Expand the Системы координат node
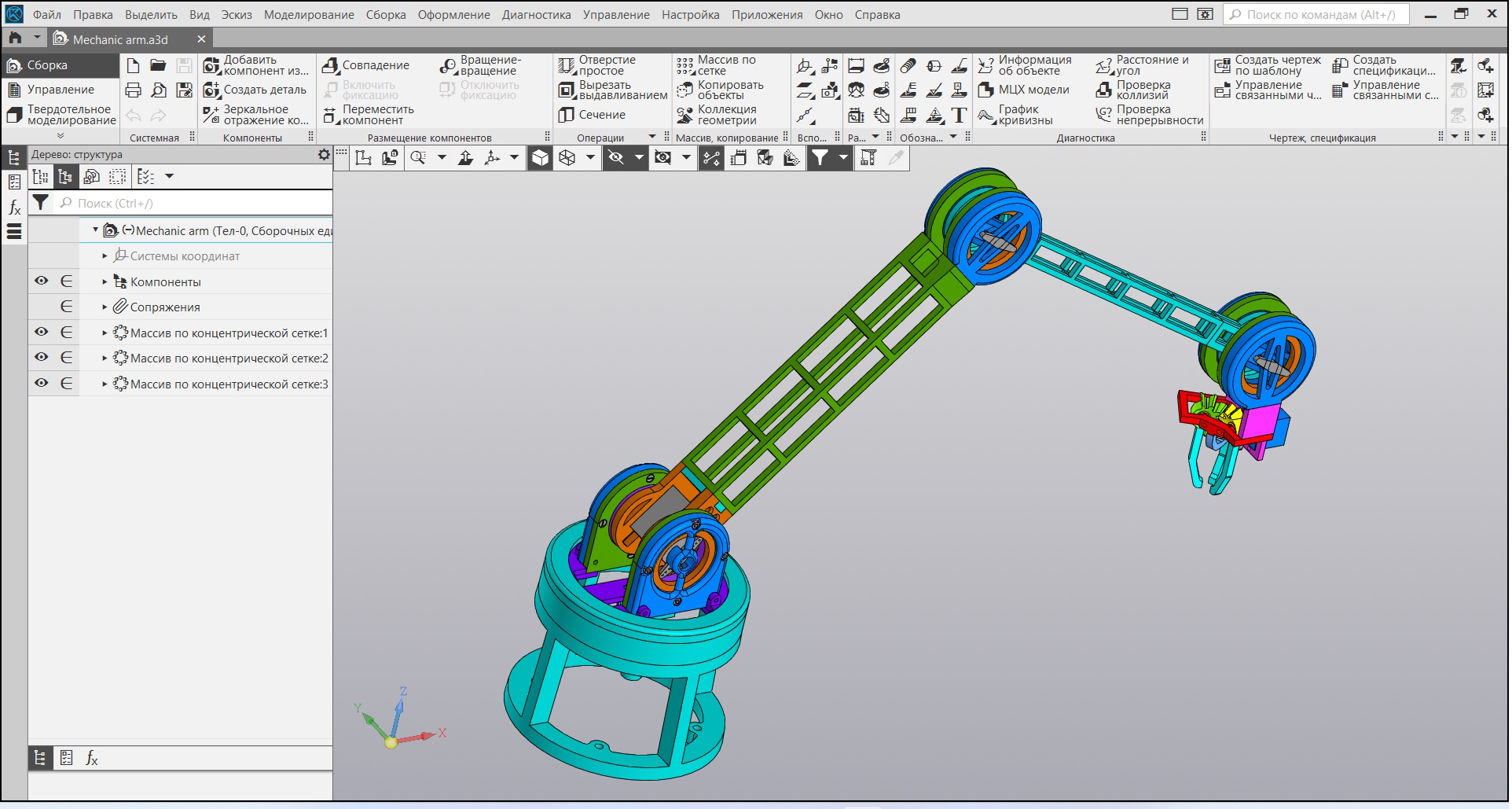1512x809 pixels. [x=105, y=256]
